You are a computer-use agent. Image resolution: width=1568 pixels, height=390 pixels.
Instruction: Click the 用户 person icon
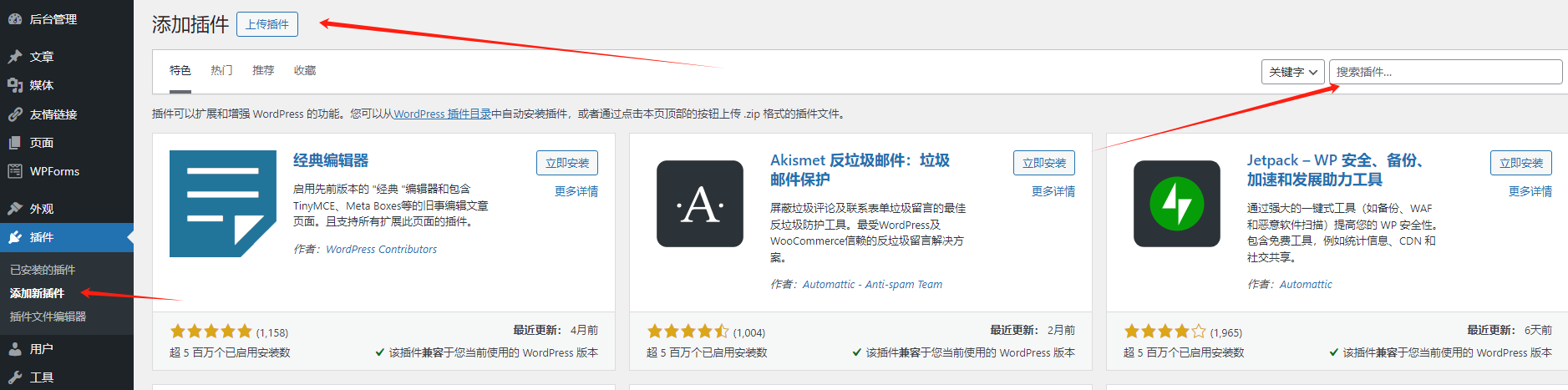tap(15, 349)
